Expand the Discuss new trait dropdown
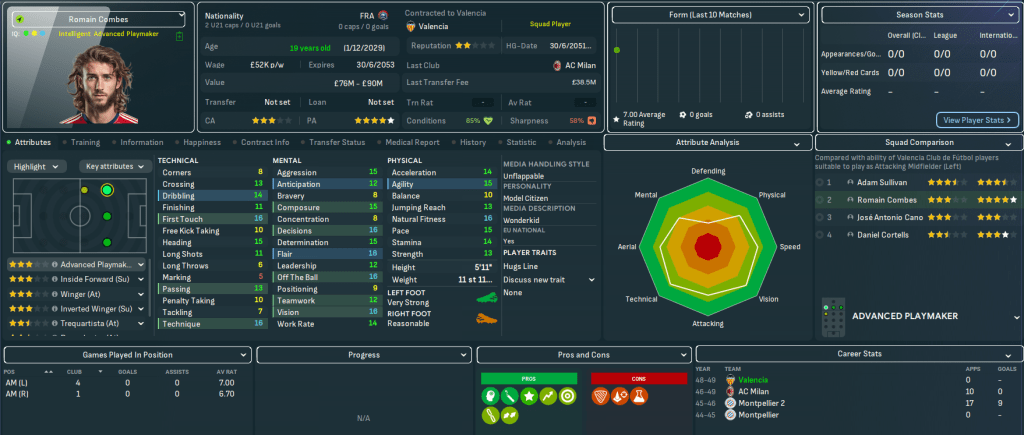This screenshot has width=1024, height=435. [548, 279]
